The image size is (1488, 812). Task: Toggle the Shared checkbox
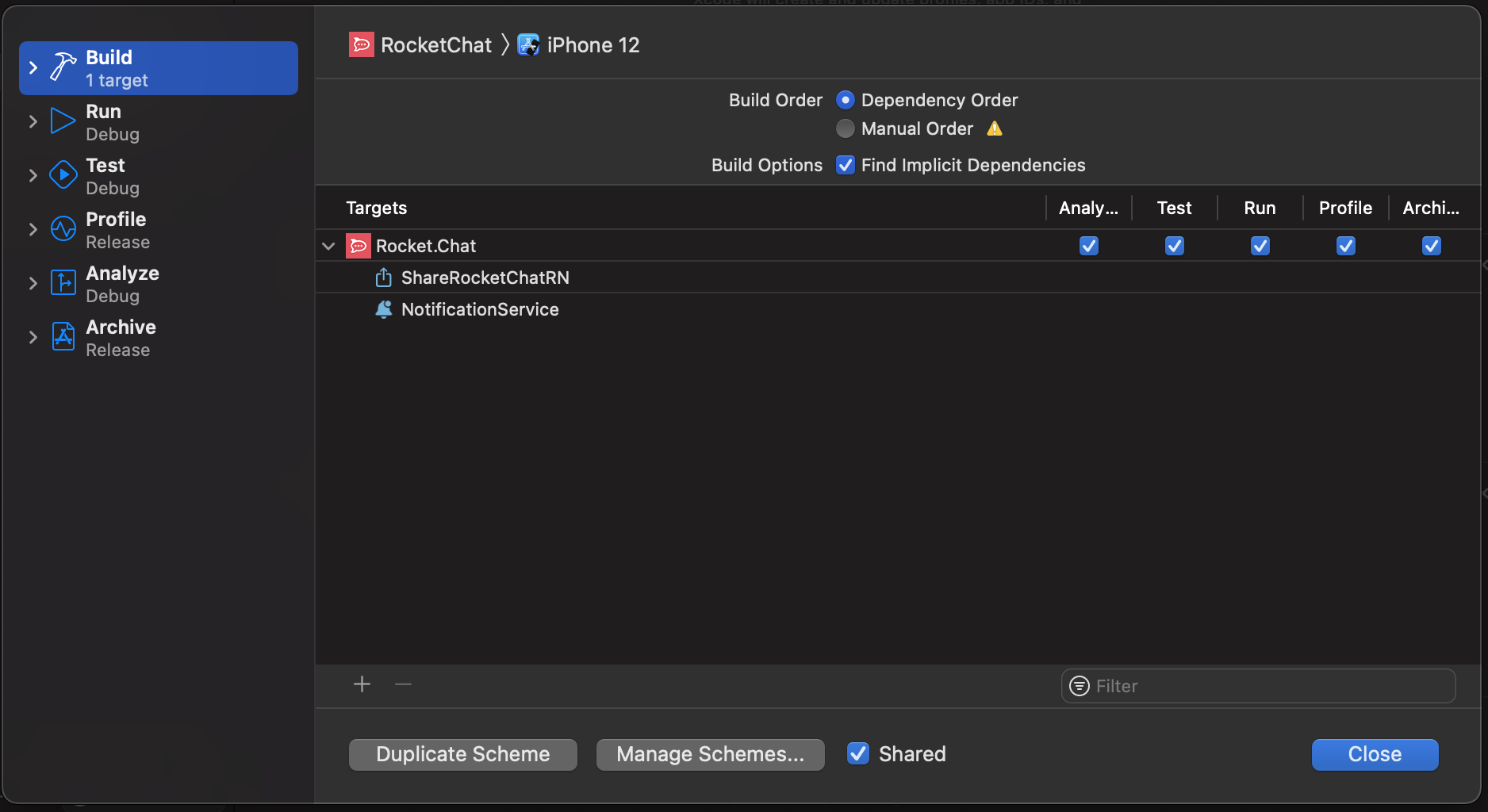pos(858,753)
